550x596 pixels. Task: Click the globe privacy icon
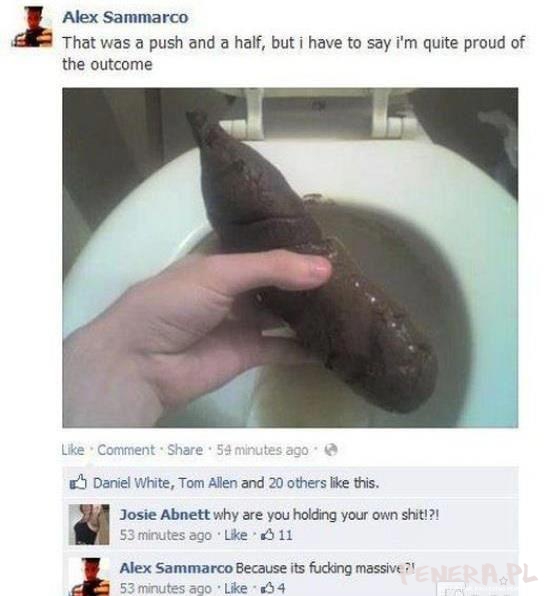tap(331, 450)
